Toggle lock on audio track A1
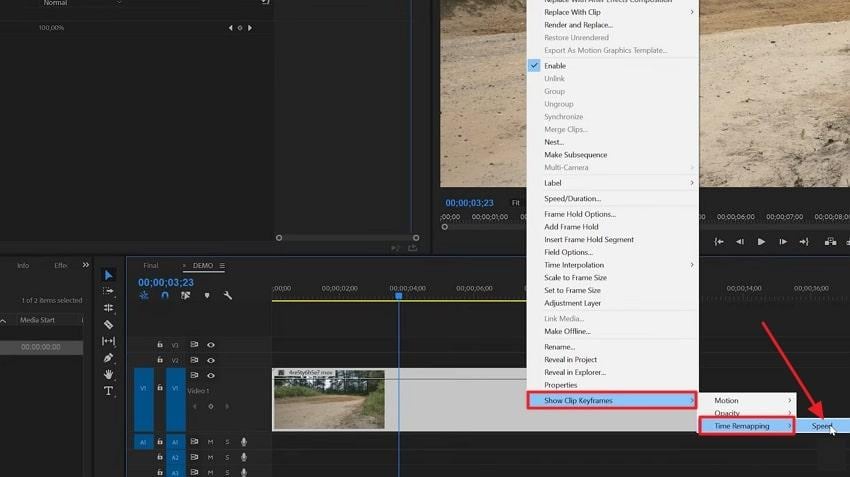Screen dimensions: 850x477 [x=160, y=442]
